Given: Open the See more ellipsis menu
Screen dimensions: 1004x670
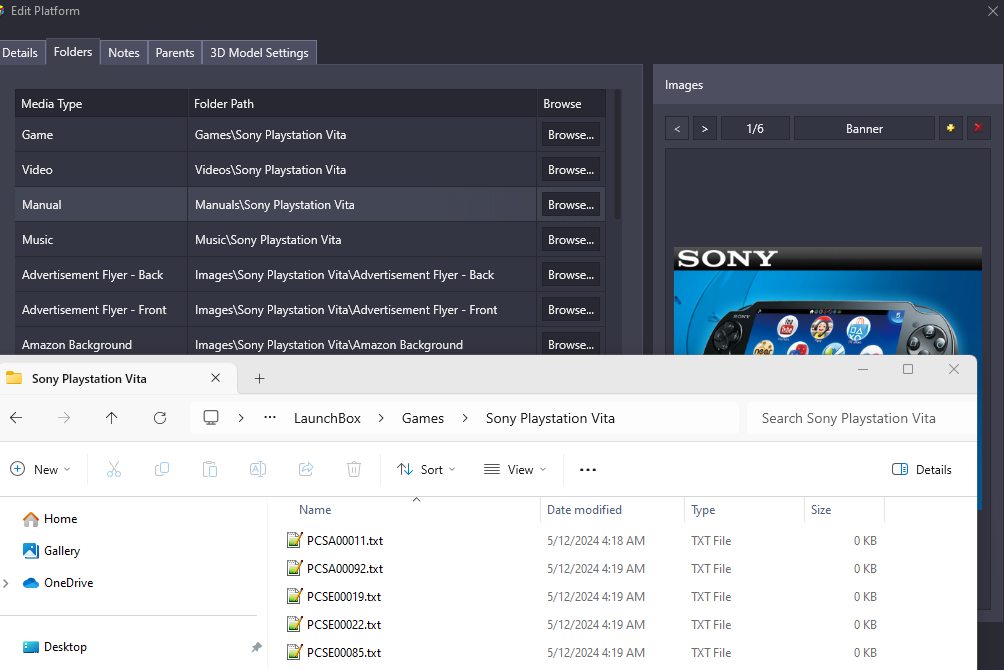Looking at the screenshot, I should (x=588, y=470).
